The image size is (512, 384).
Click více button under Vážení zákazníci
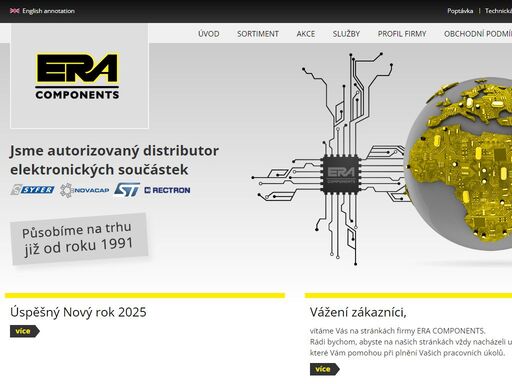325,369
